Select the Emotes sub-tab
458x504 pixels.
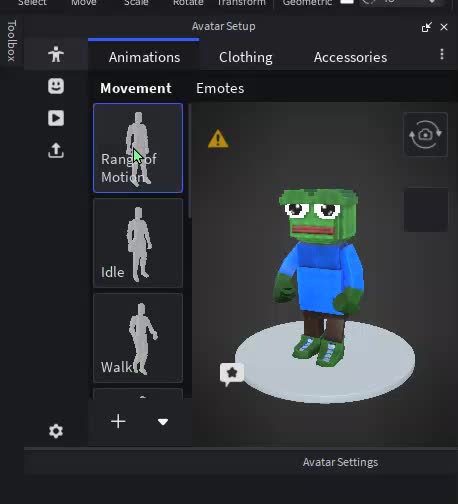(x=220, y=88)
